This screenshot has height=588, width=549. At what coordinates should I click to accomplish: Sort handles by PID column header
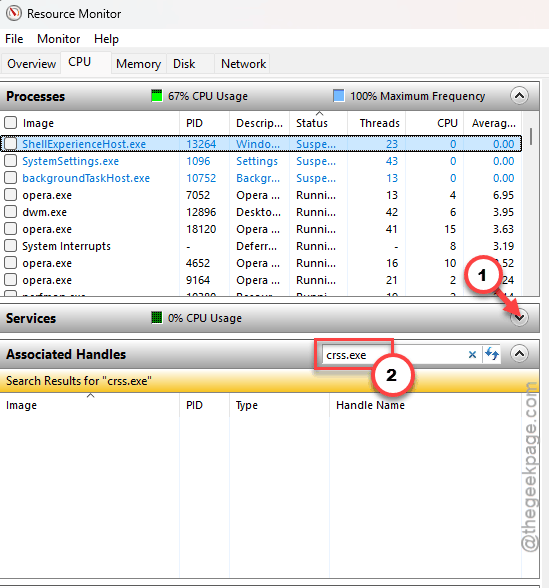pos(204,405)
